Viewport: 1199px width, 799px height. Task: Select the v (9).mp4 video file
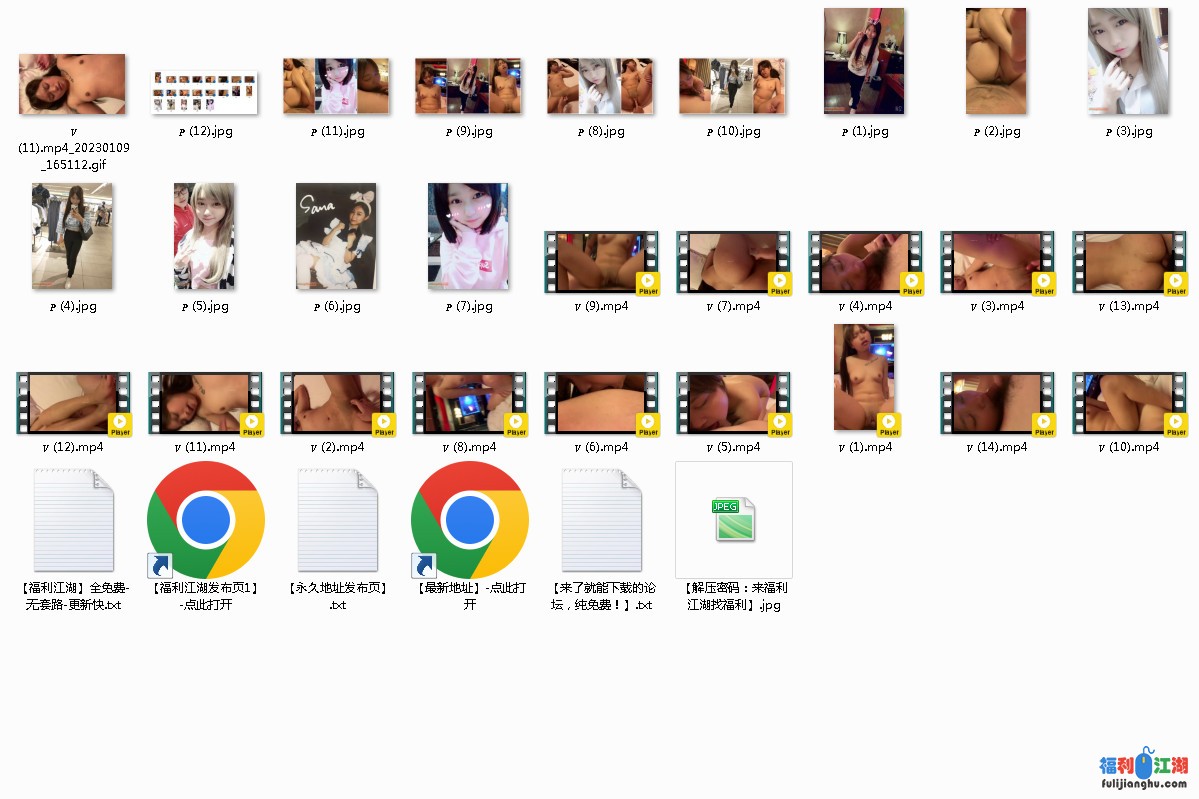(x=601, y=263)
